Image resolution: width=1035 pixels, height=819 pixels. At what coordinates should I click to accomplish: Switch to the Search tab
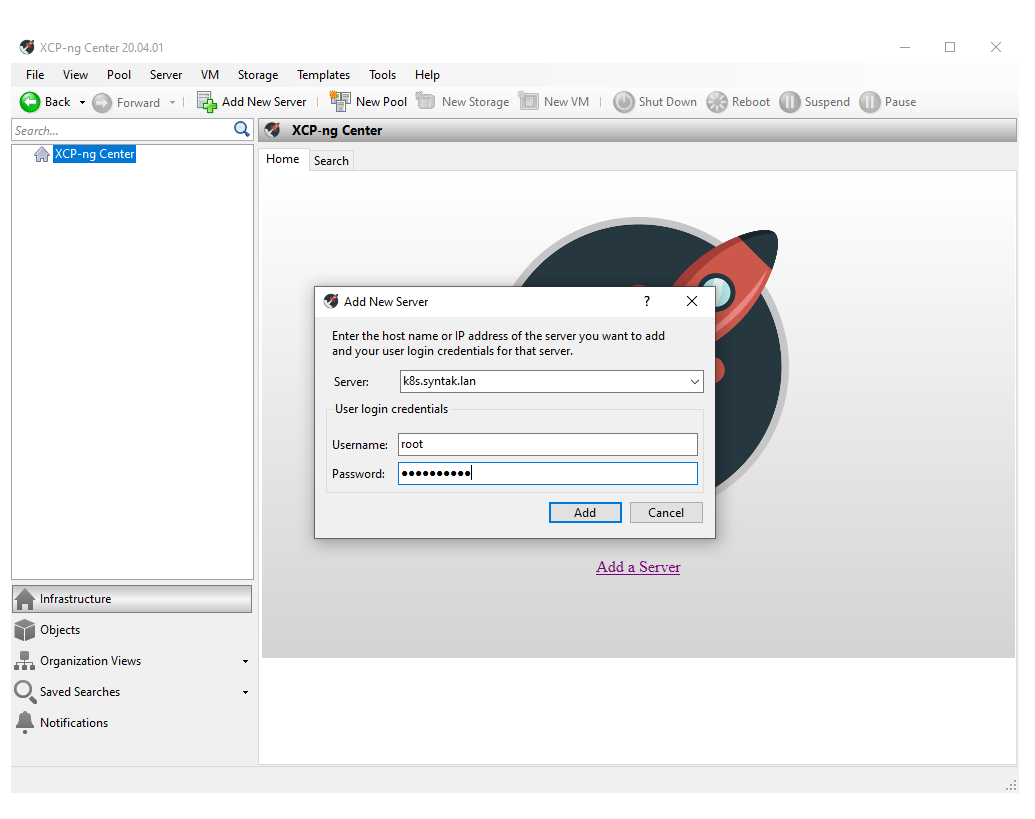click(x=331, y=161)
